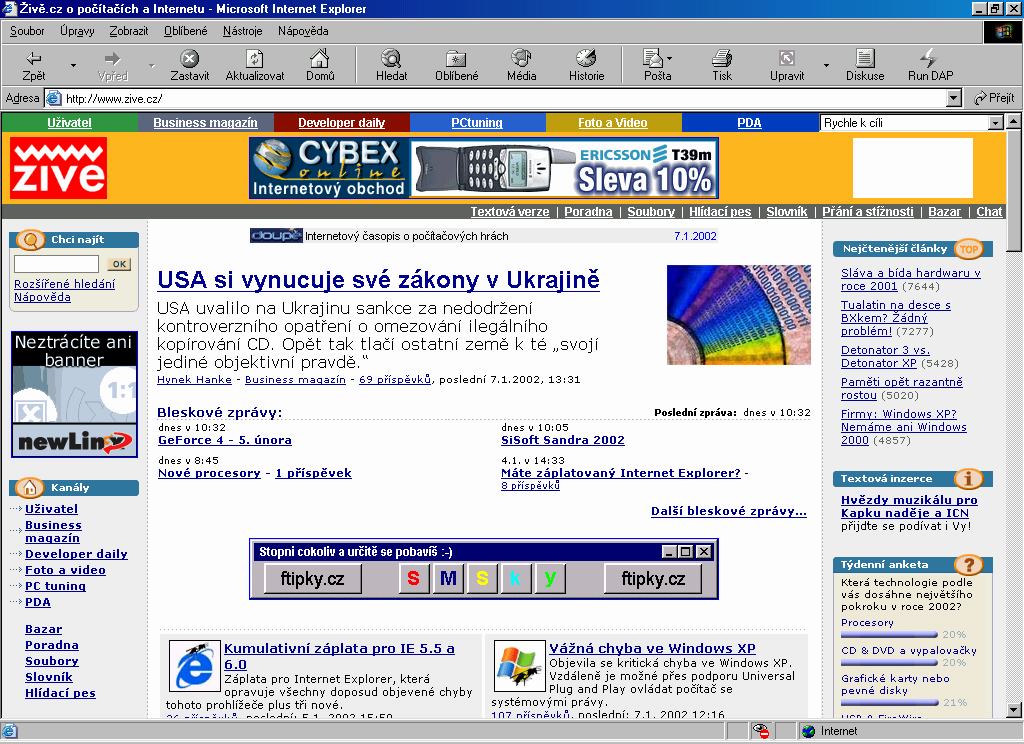Screen dimensions: 1024x744
Task: Open Další bleskové zprávy link
Action: (729, 511)
